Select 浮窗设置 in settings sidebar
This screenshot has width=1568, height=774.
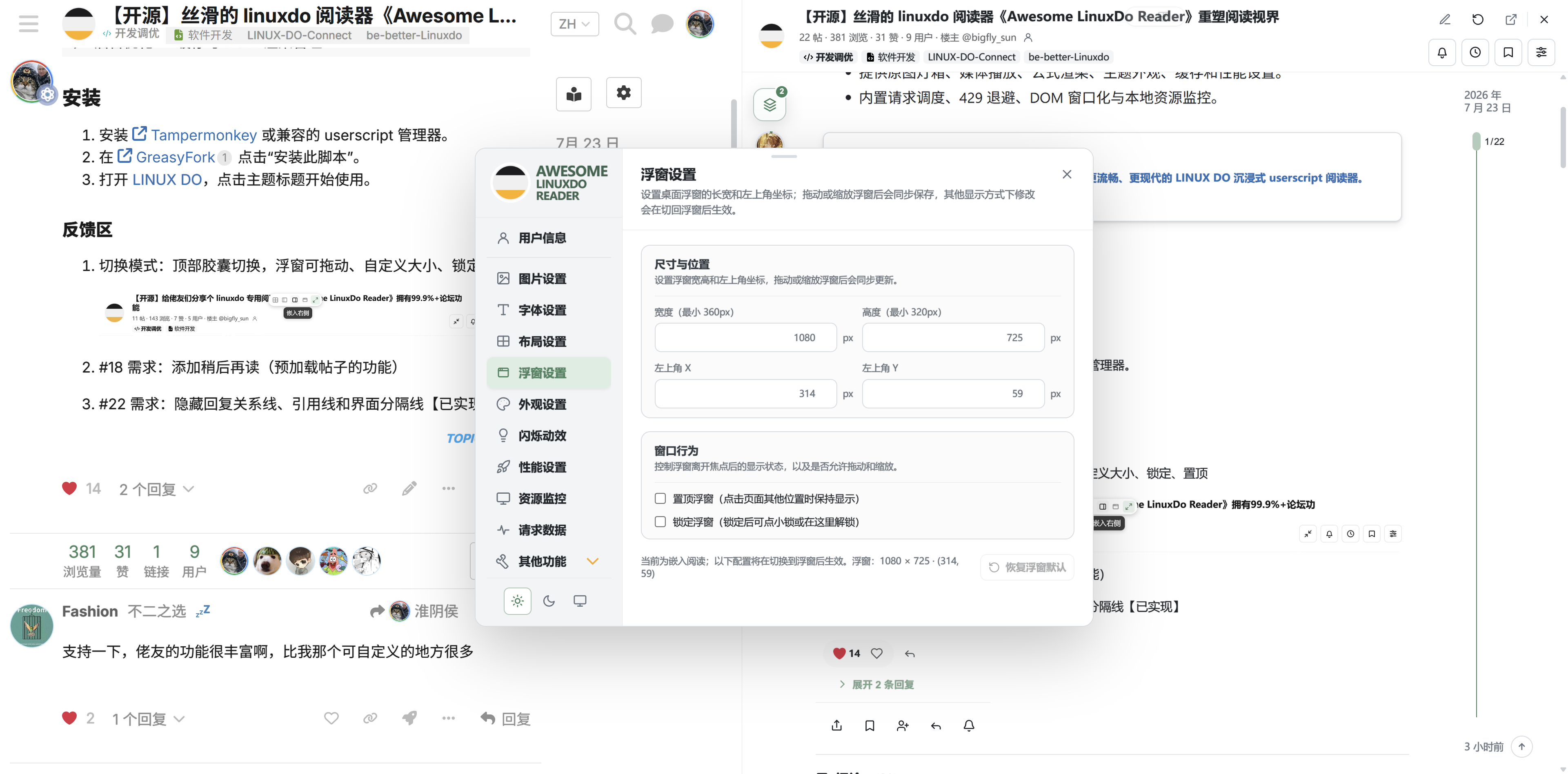[x=548, y=373]
